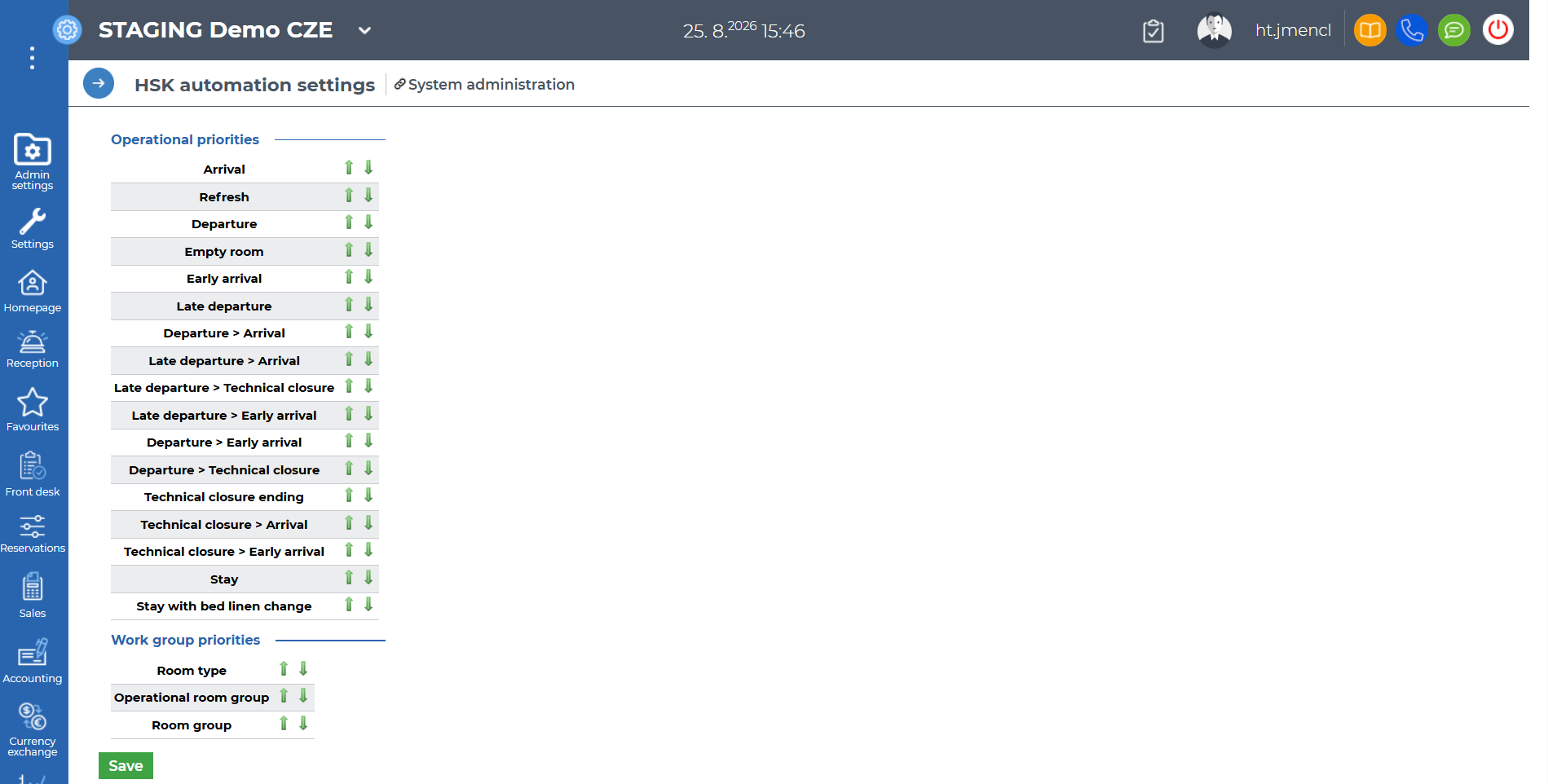Move Late departure > Early arrival down

(368, 414)
